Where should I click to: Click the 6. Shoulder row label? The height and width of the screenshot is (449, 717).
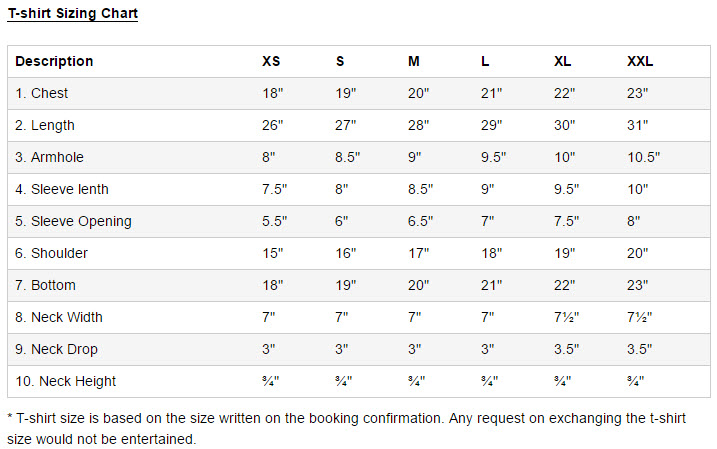[51, 253]
